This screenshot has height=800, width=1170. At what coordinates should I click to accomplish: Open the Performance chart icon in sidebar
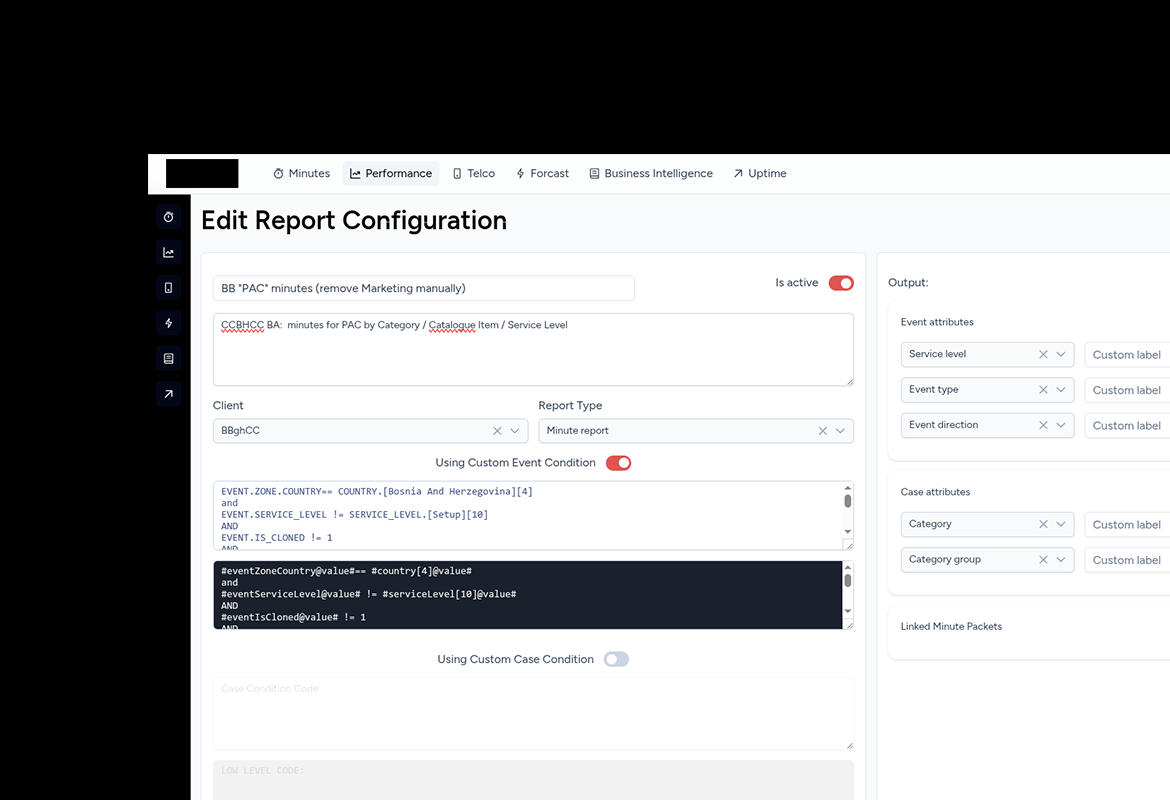coord(168,252)
